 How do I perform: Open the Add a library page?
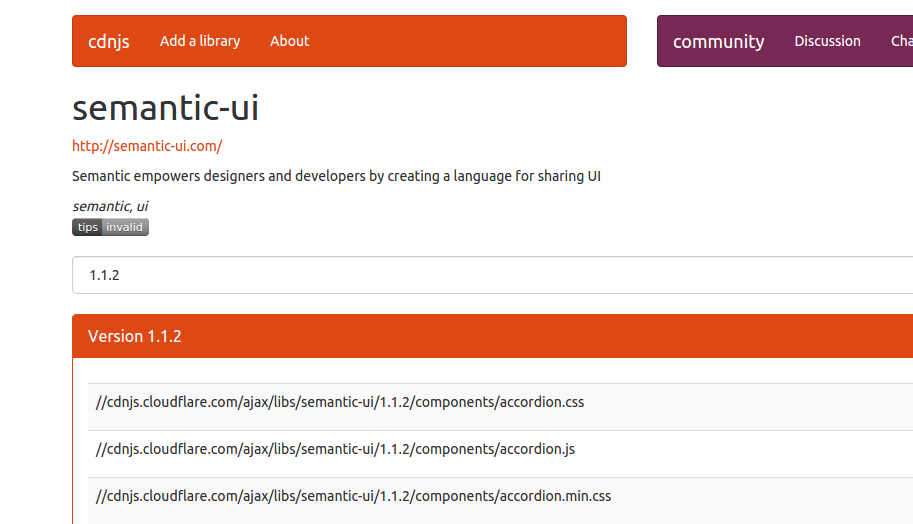click(x=200, y=41)
